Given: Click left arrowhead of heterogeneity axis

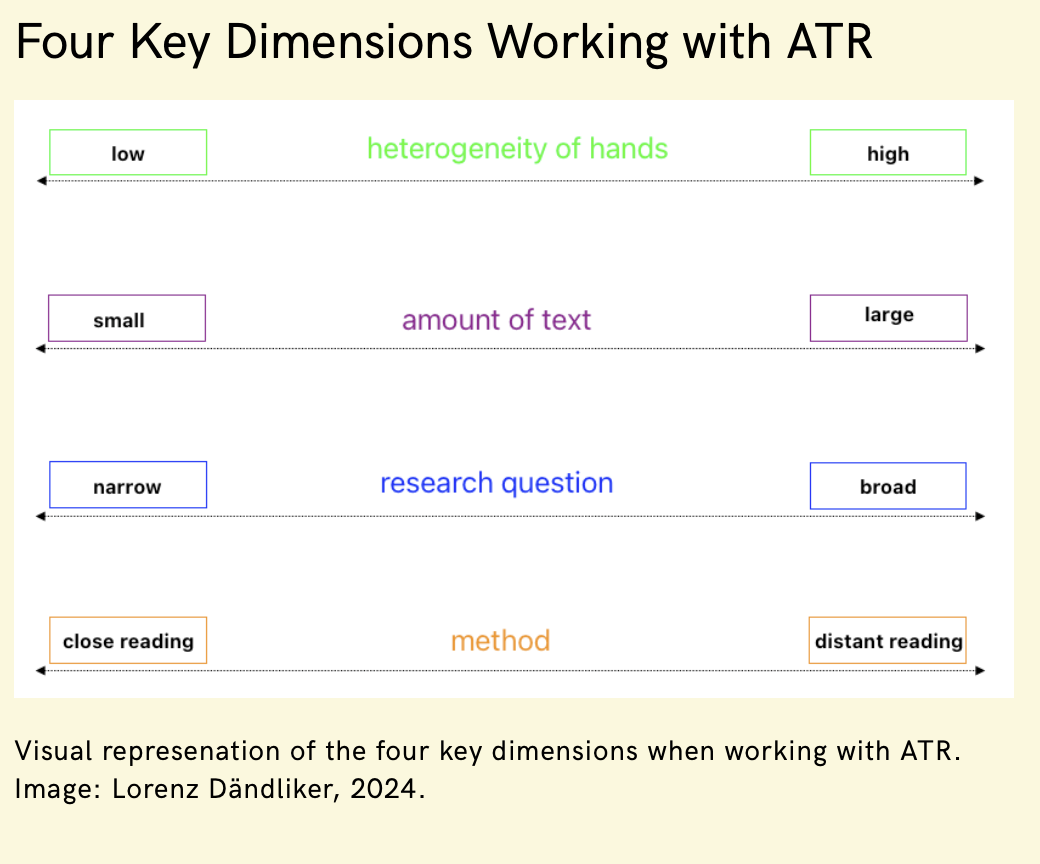Looking at the screenshot, I should click(x=41, y=181).
